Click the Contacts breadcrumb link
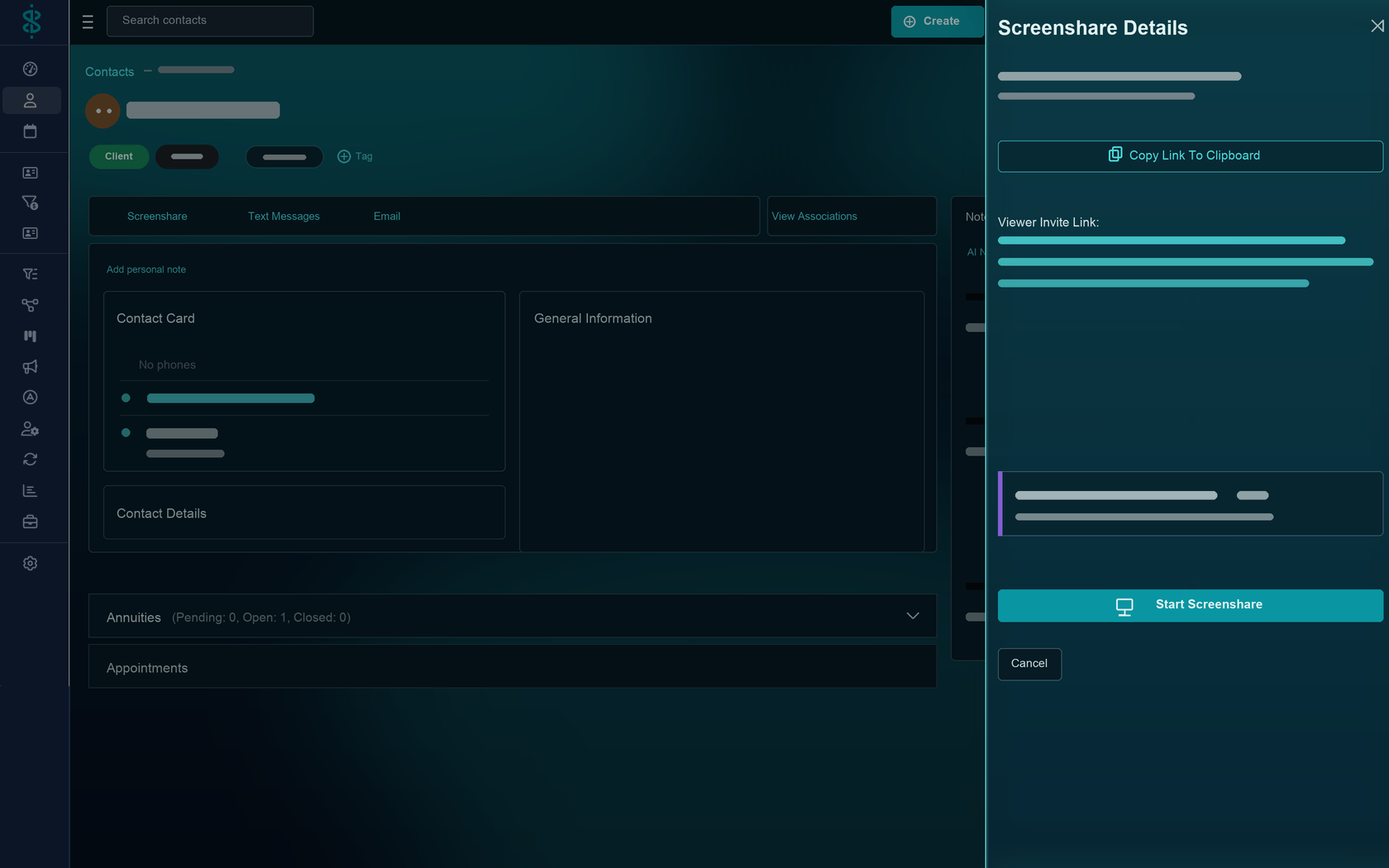This screenshot has width=1389, height=868. click(109, 72)
